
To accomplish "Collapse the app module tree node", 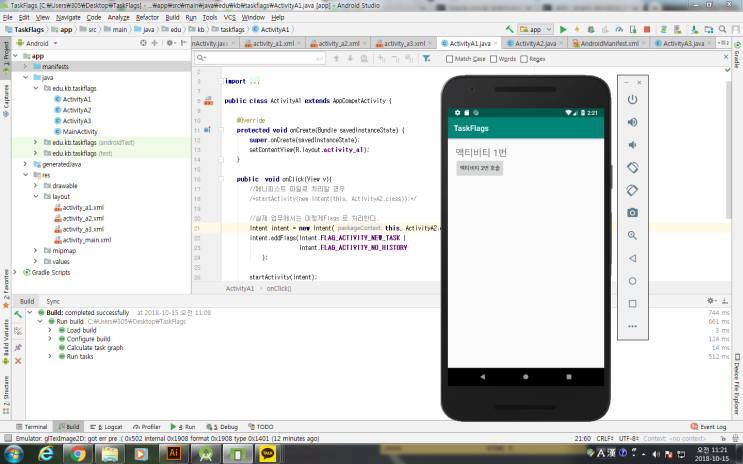I will tap(16, 56).
